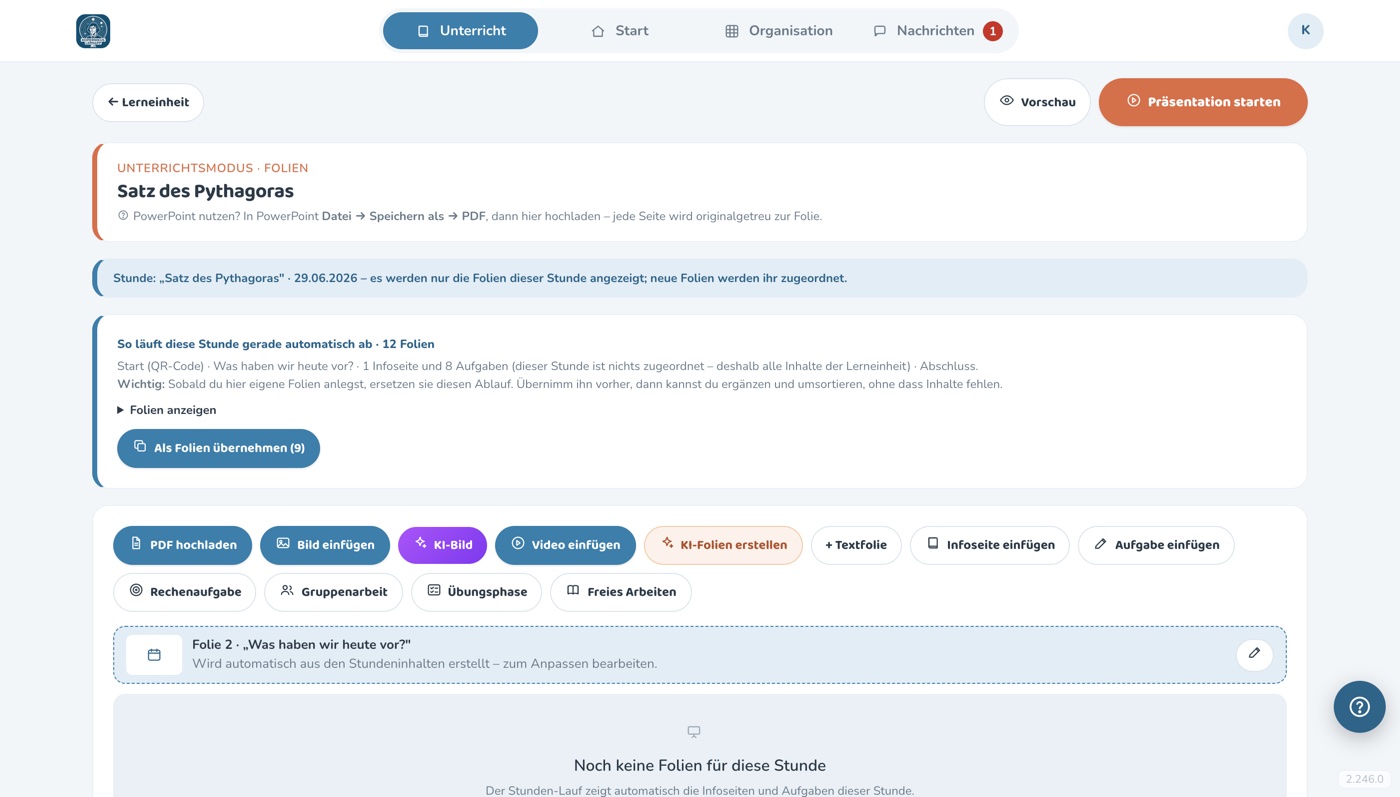Add a Textfolie
Screen dimensions: 1400x797
pos(856,545)
